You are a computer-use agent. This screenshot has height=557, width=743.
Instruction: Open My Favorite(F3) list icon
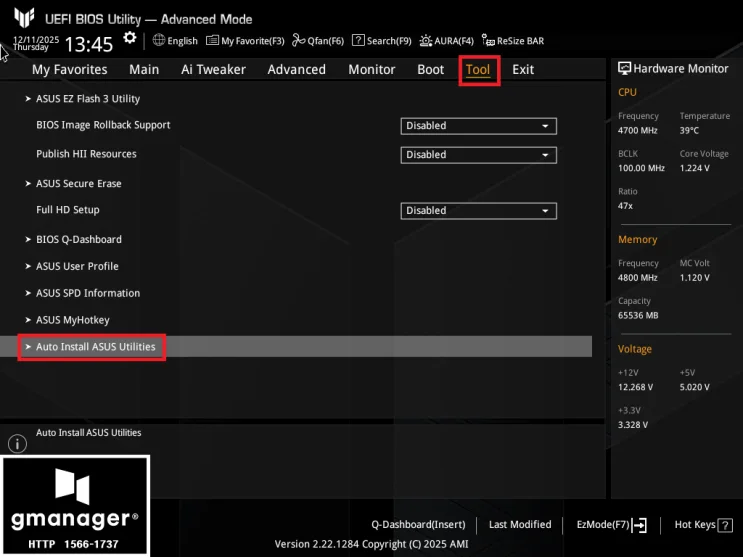click(x=212, y=40)
